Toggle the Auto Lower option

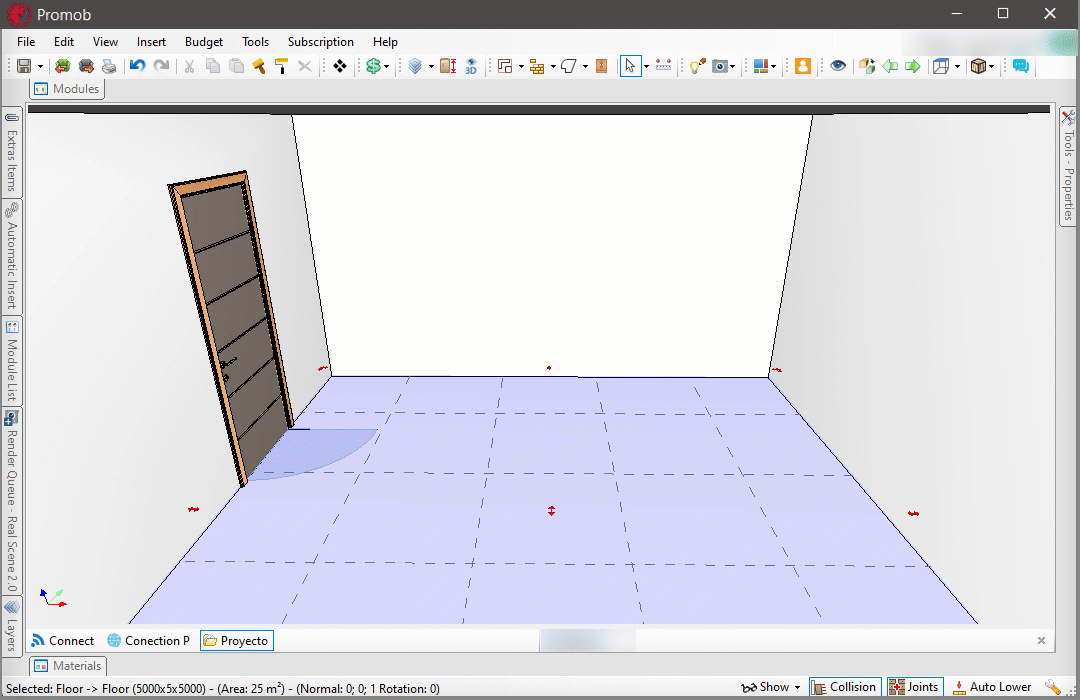tap(992, 687)
